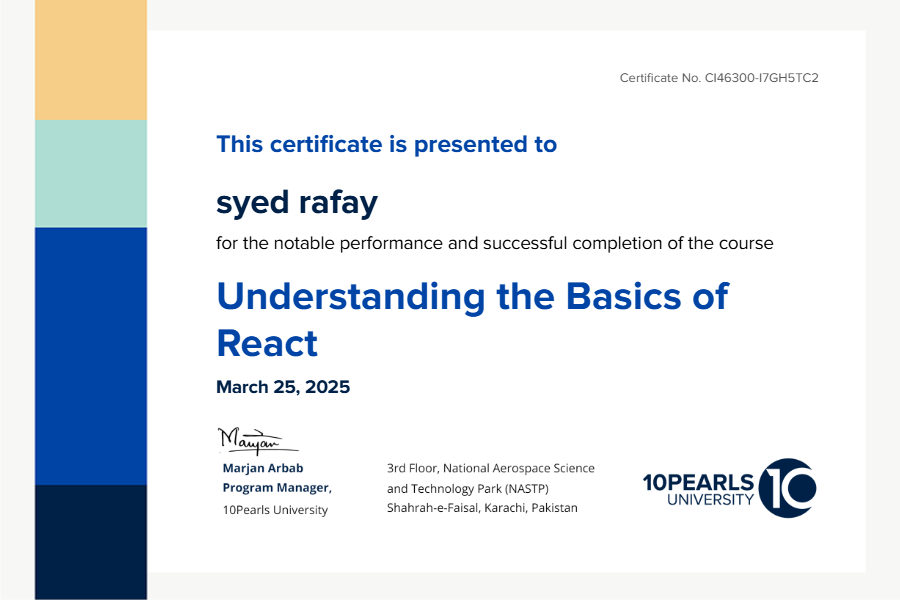Click the 10PEARLS UNIVERSITY logo text

[x=698, y=489]
